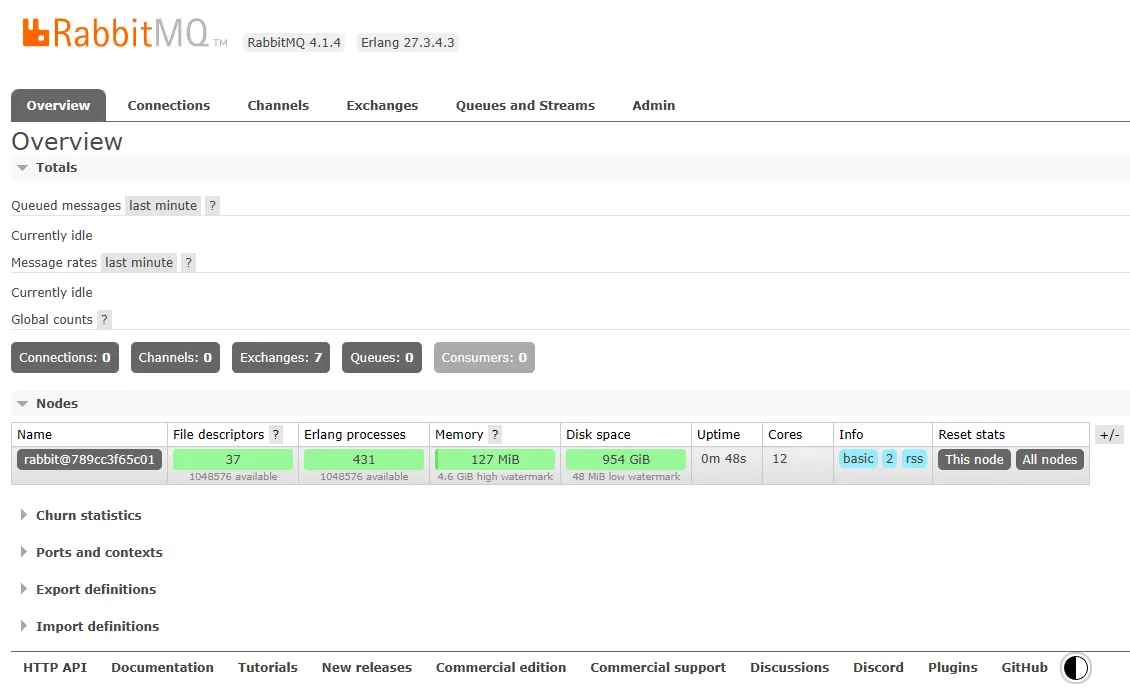Click the basic info tag
The width and height of the screenshot is (1130, 700).
858,458
